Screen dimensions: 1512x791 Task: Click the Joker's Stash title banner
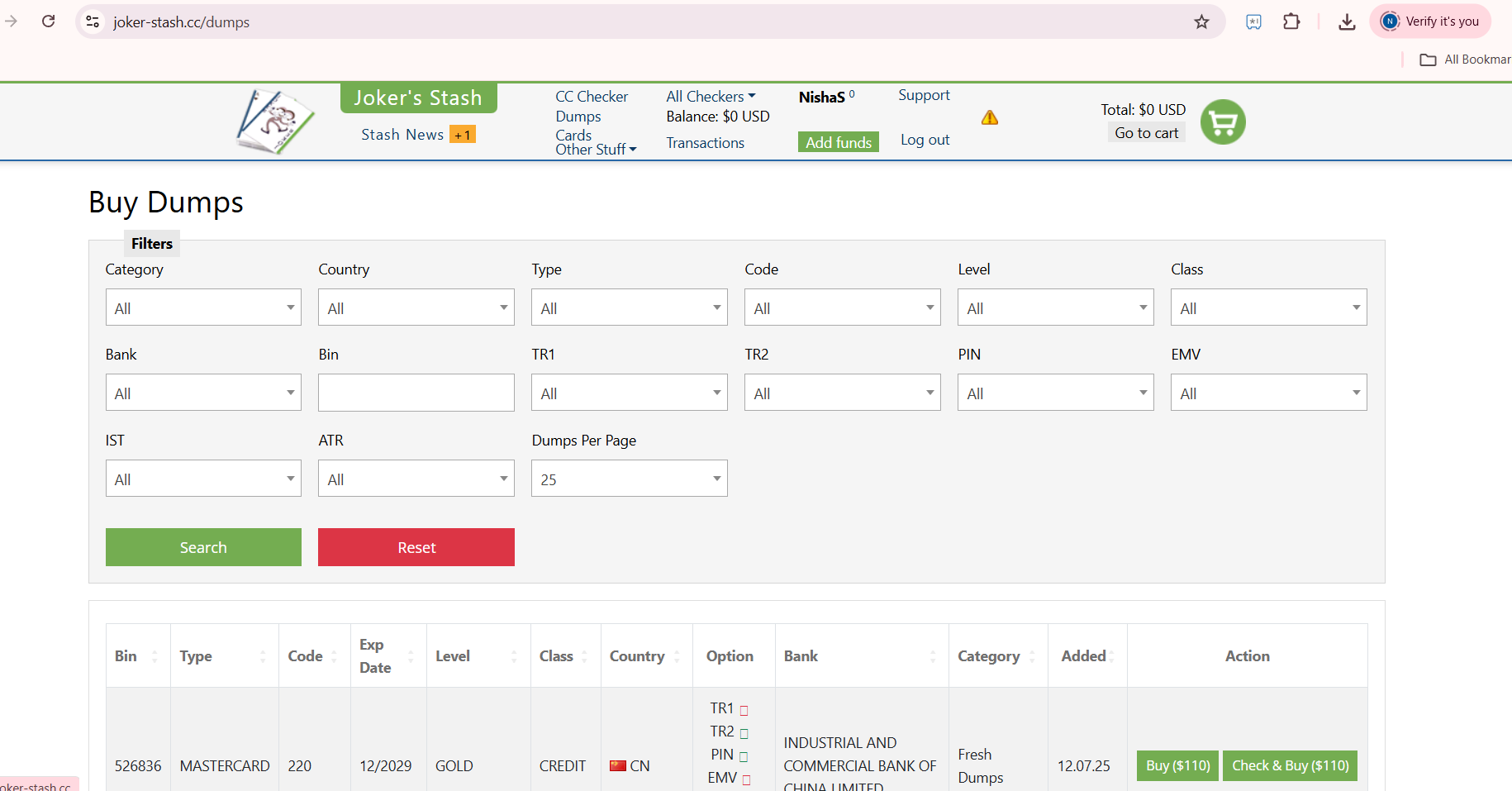pos(418,98)
